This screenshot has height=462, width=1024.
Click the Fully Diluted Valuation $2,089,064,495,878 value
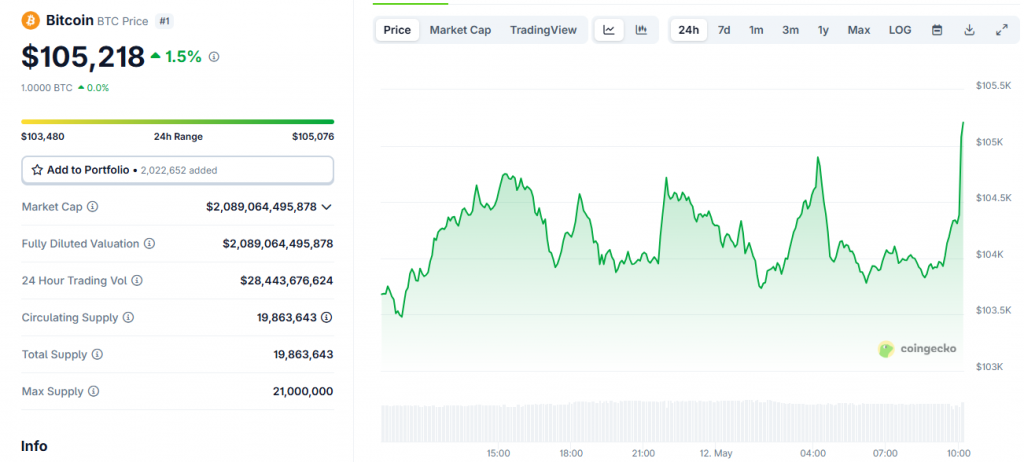click(x=278, y=244)
